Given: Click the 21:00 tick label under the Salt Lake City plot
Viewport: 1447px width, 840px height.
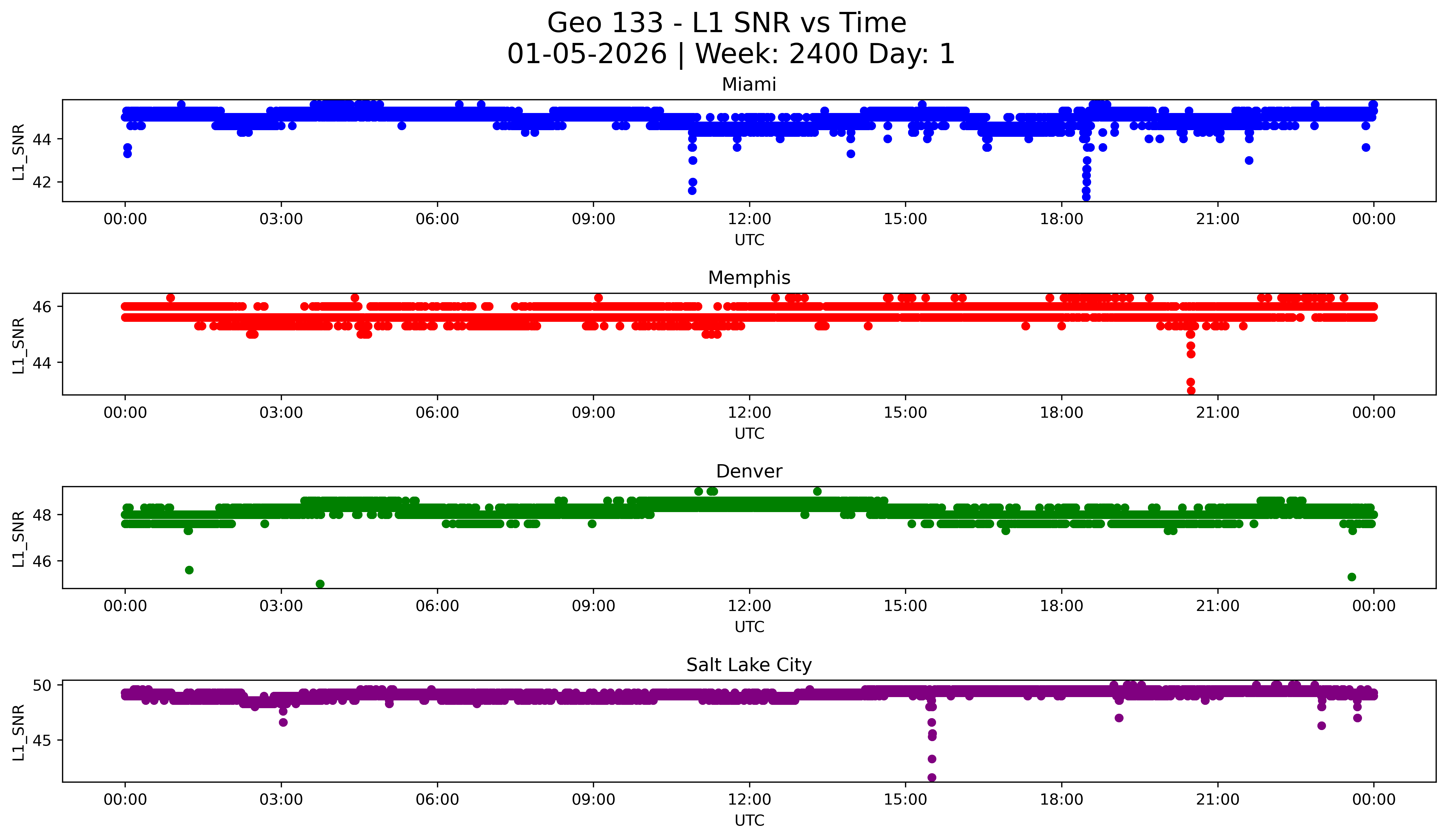Looking at the screenshot, I should 1217,800.
